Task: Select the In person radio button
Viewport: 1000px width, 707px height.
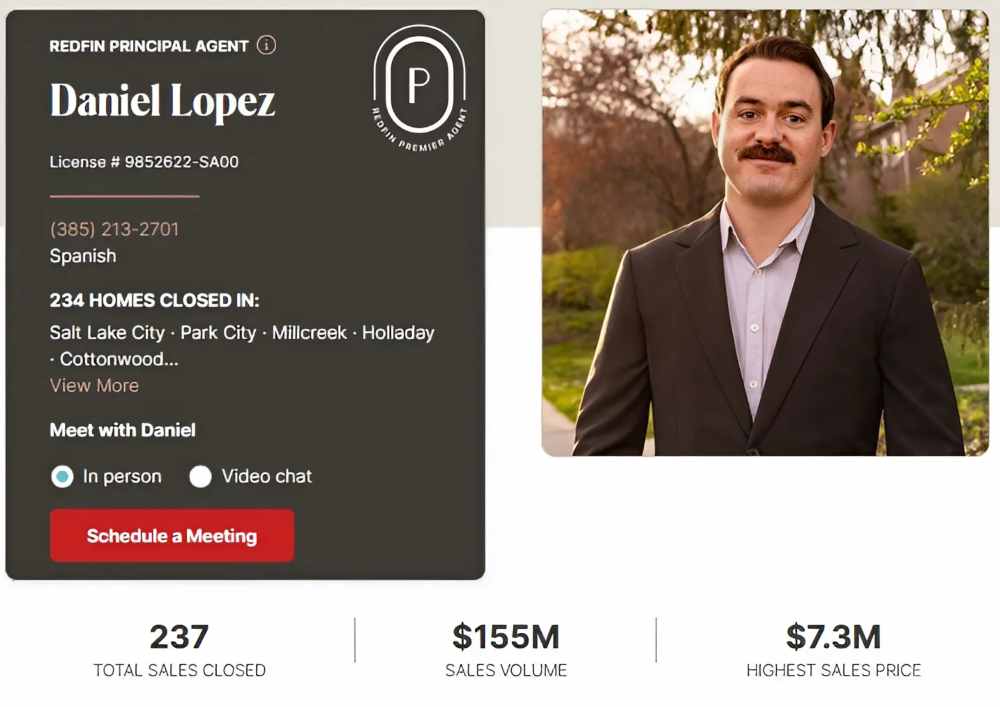Action: click(x=60, y=477)
